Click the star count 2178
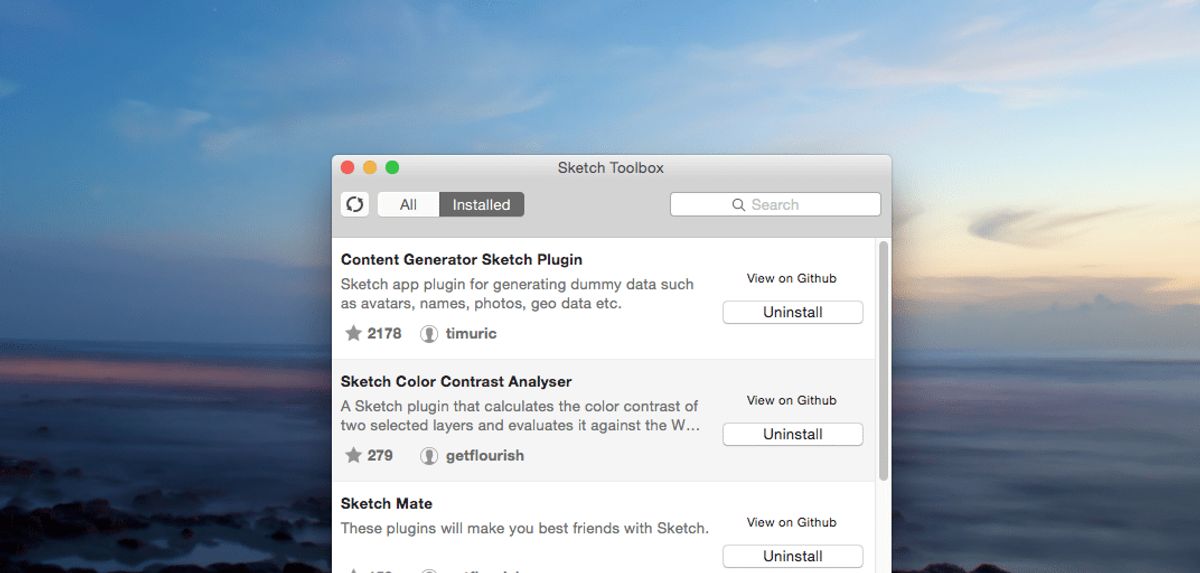The image size is (1200, 573). pos(384,333)
